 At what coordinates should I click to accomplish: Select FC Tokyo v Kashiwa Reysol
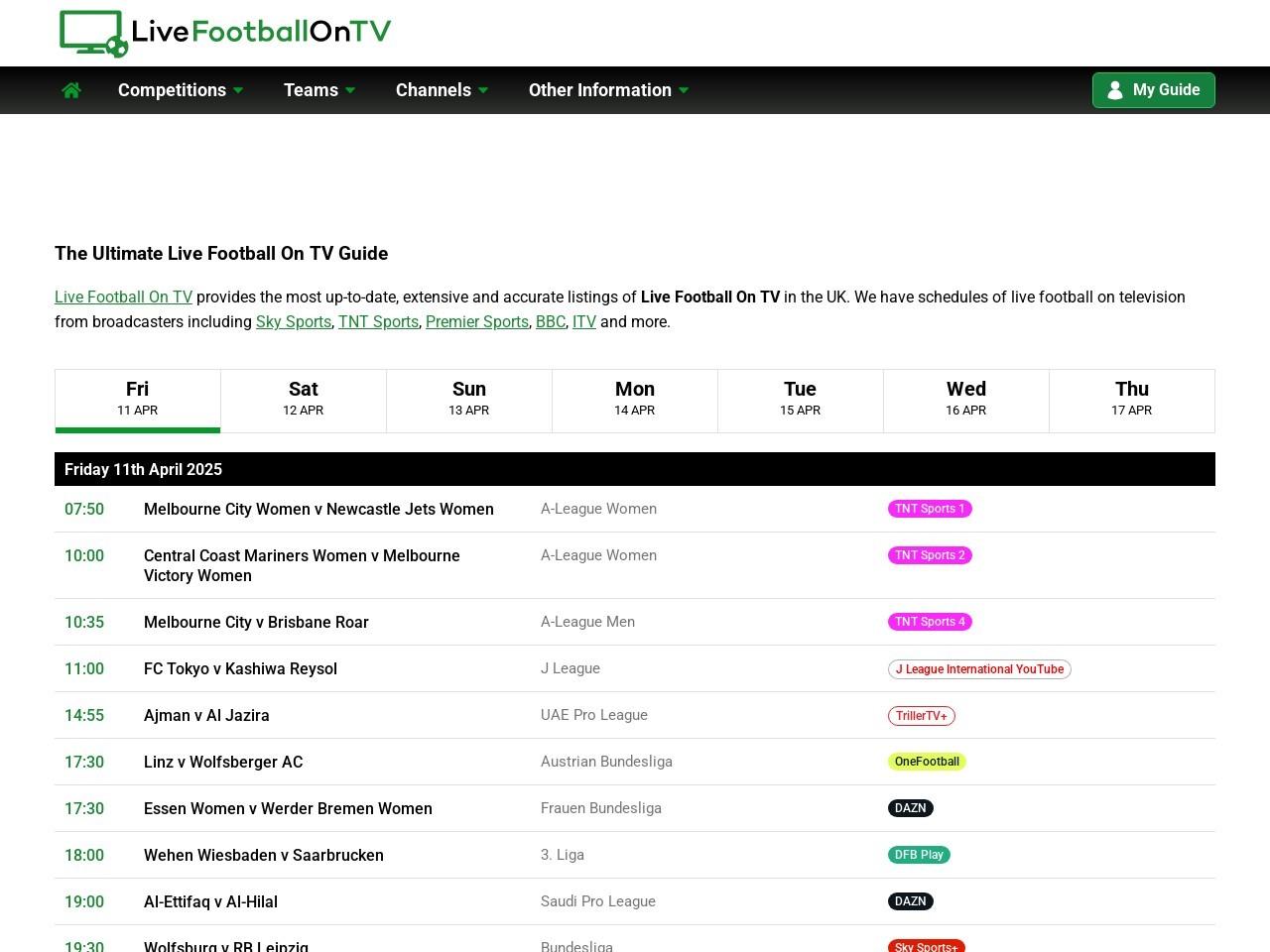[240, 668]
